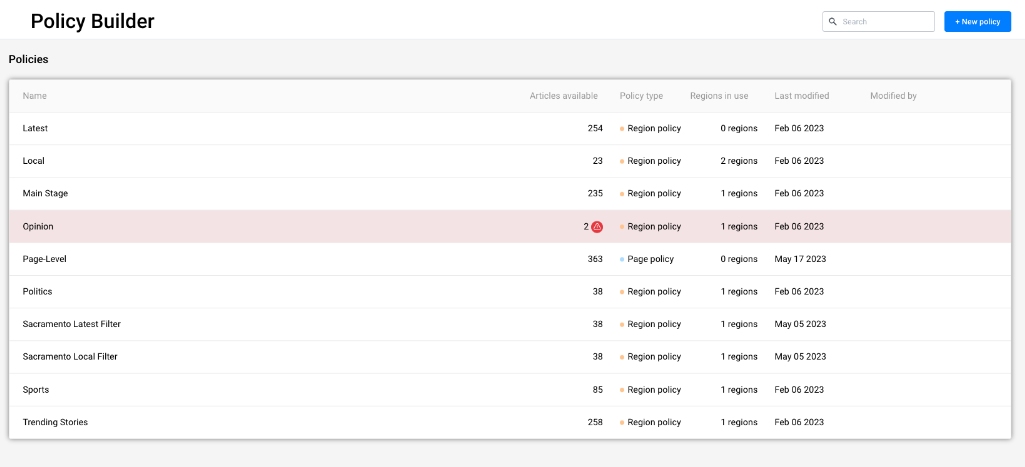This screenshot has width=1025, height=467.
Task: Click the orange dot in Latest row
Action: [622, 129]
